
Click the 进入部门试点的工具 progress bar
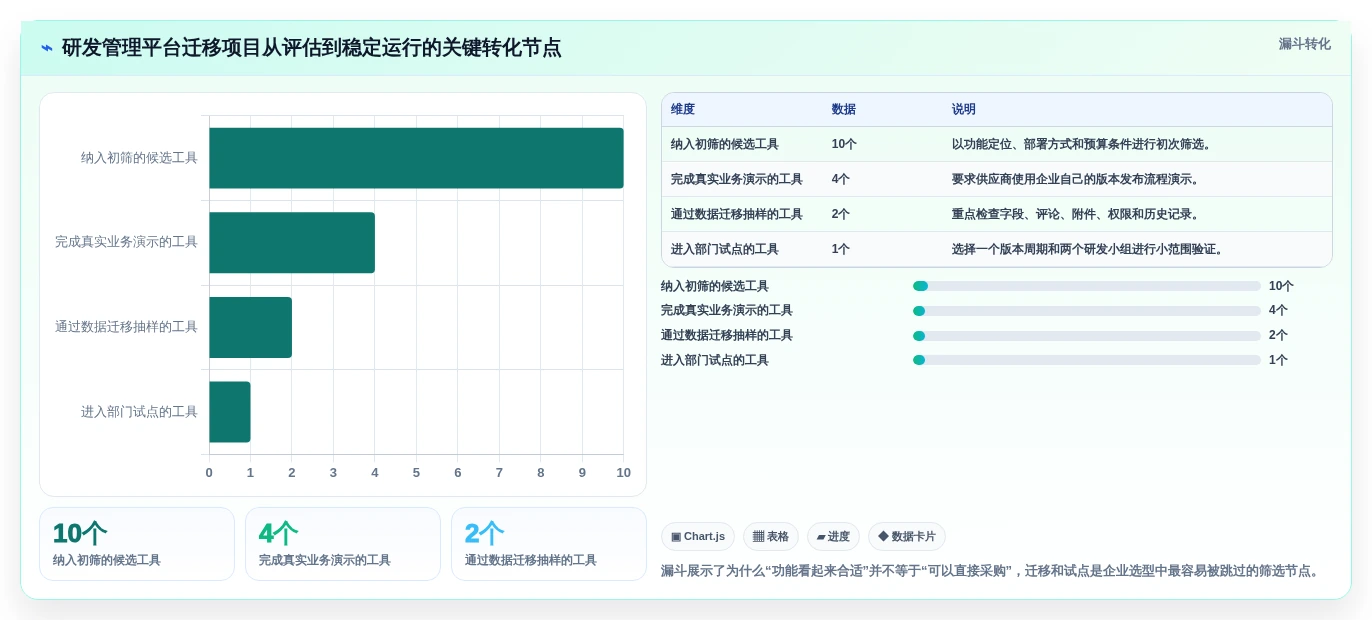[1087, 360]
